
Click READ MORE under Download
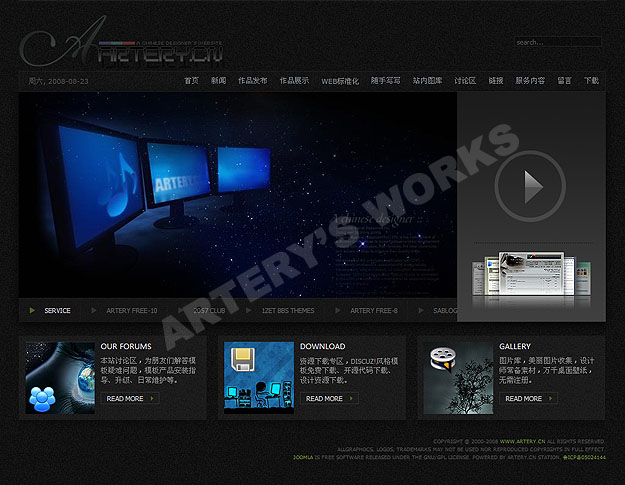(x=329, y=399)
